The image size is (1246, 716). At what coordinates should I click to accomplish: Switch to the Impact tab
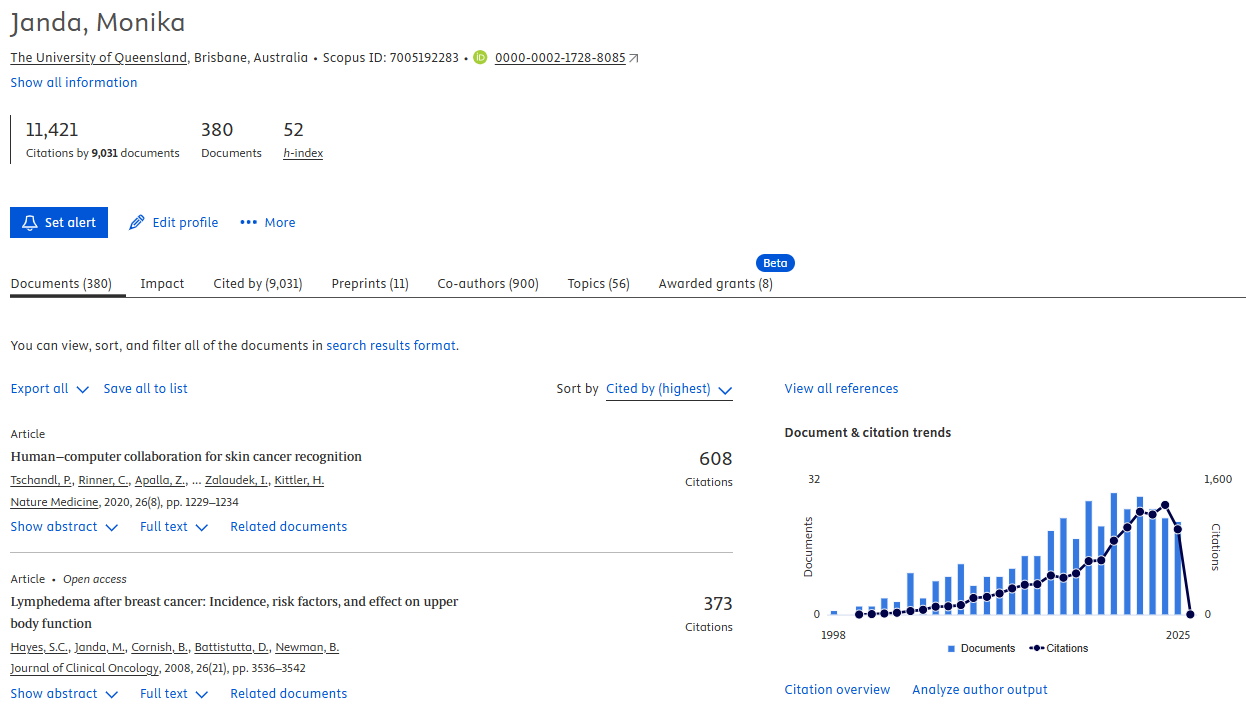point(162,284)
